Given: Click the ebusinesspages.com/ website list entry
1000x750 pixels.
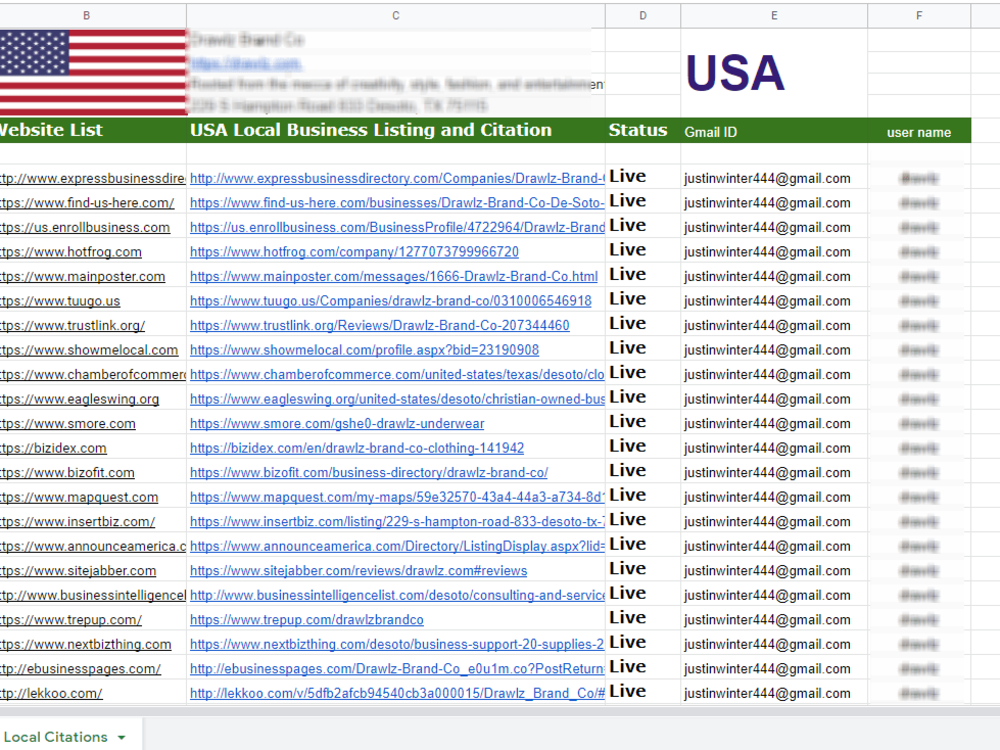Looking at the screenshot, I should (x=80, y=669).
